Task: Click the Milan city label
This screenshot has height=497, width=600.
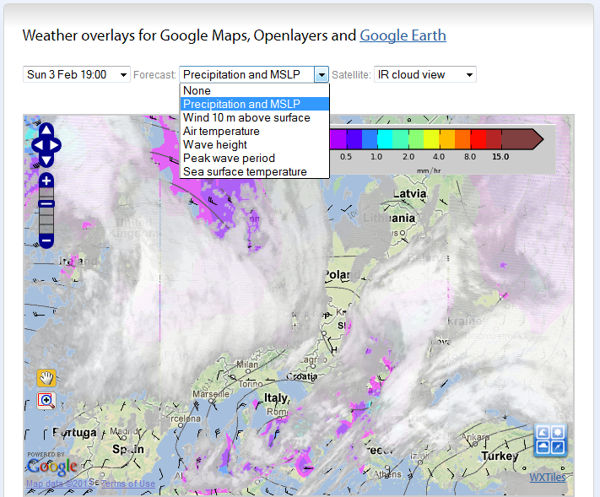Action: [247, 365]
